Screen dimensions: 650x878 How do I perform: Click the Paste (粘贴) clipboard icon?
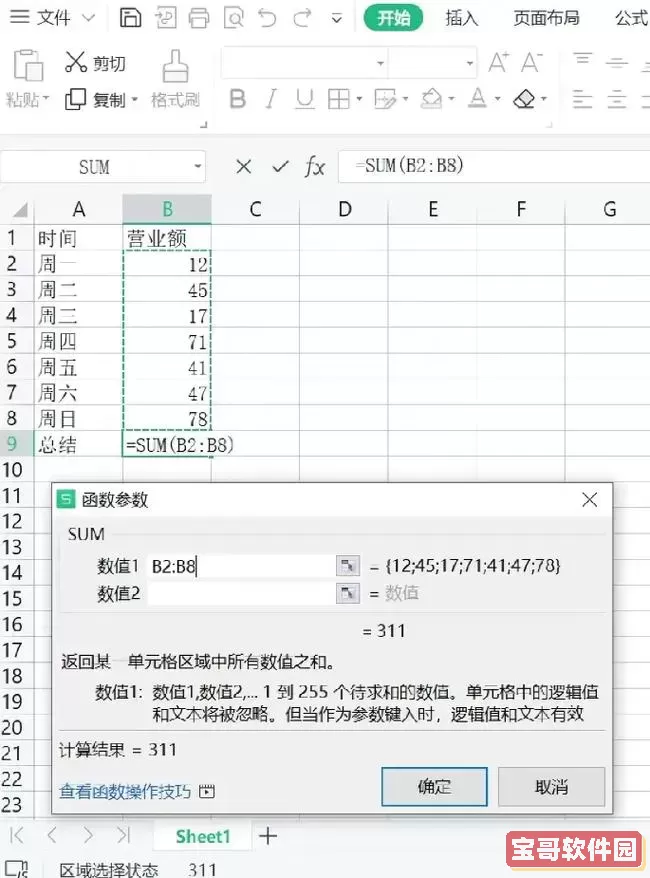pyautogui.click(x=28, y=65)
